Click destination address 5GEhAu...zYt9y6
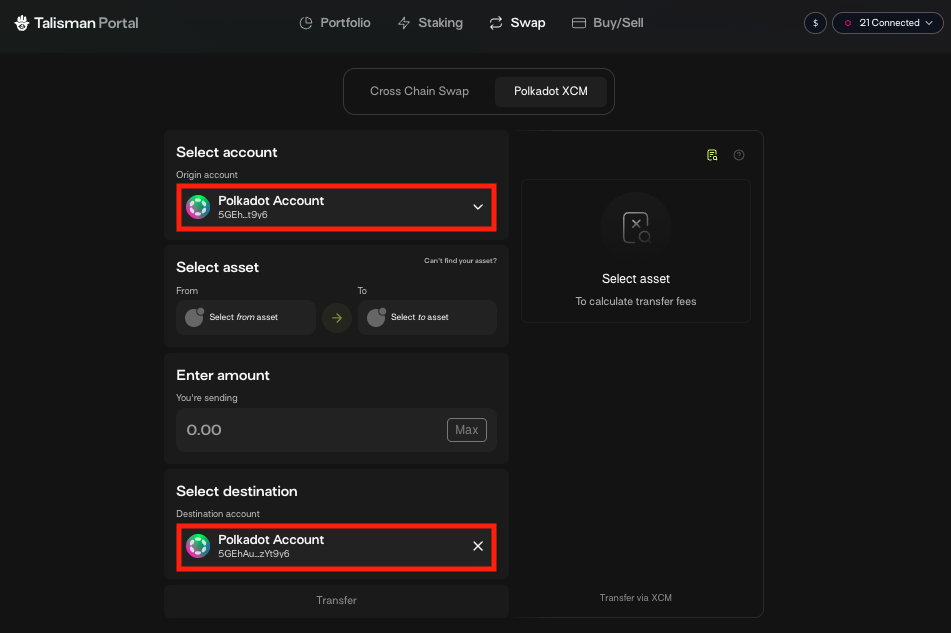Viewport: 951px width, 633px height. 254,554
